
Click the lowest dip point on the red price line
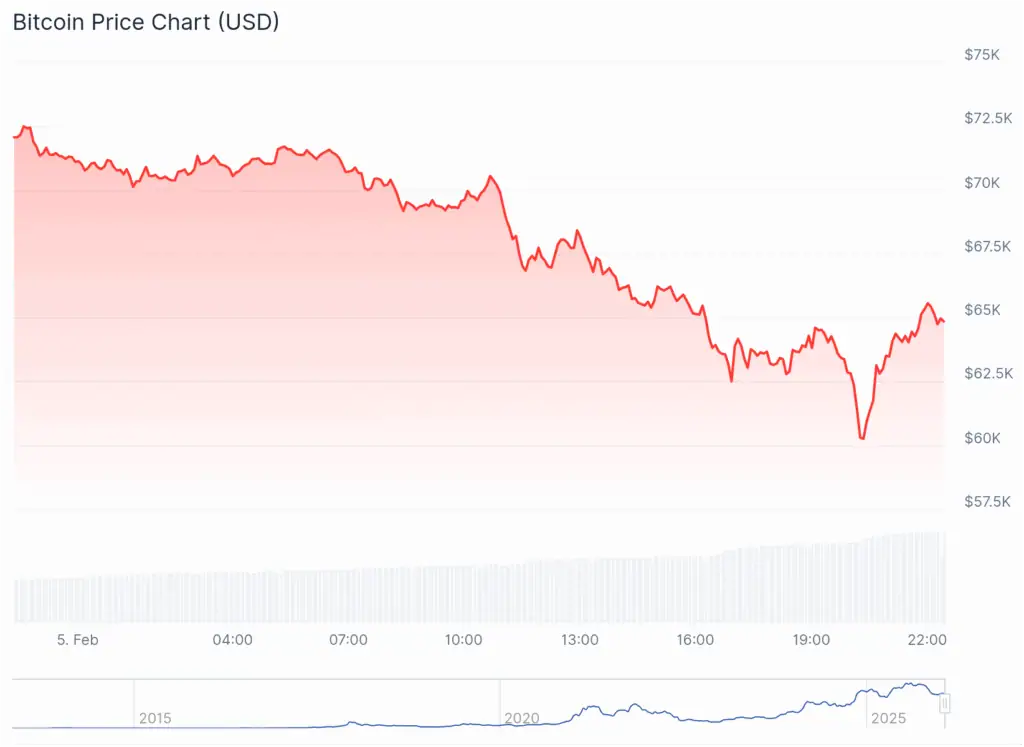pos(861,438)
